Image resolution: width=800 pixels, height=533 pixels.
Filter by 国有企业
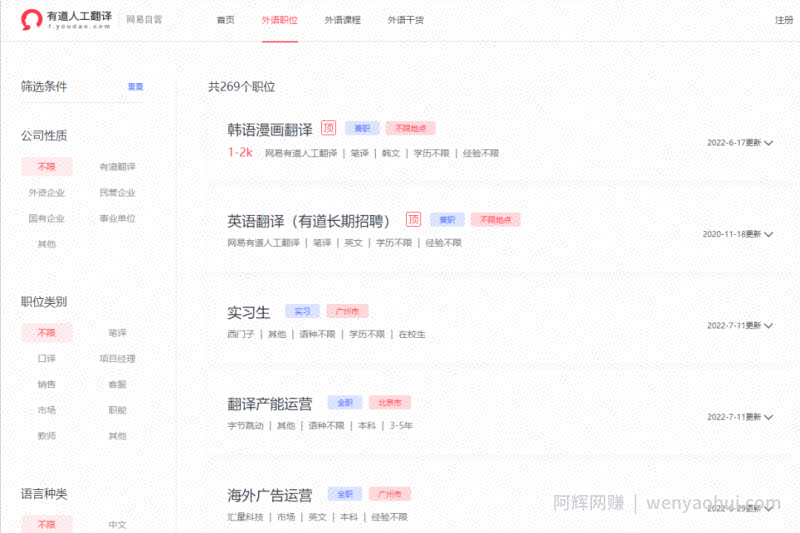(x=47, y=218)
